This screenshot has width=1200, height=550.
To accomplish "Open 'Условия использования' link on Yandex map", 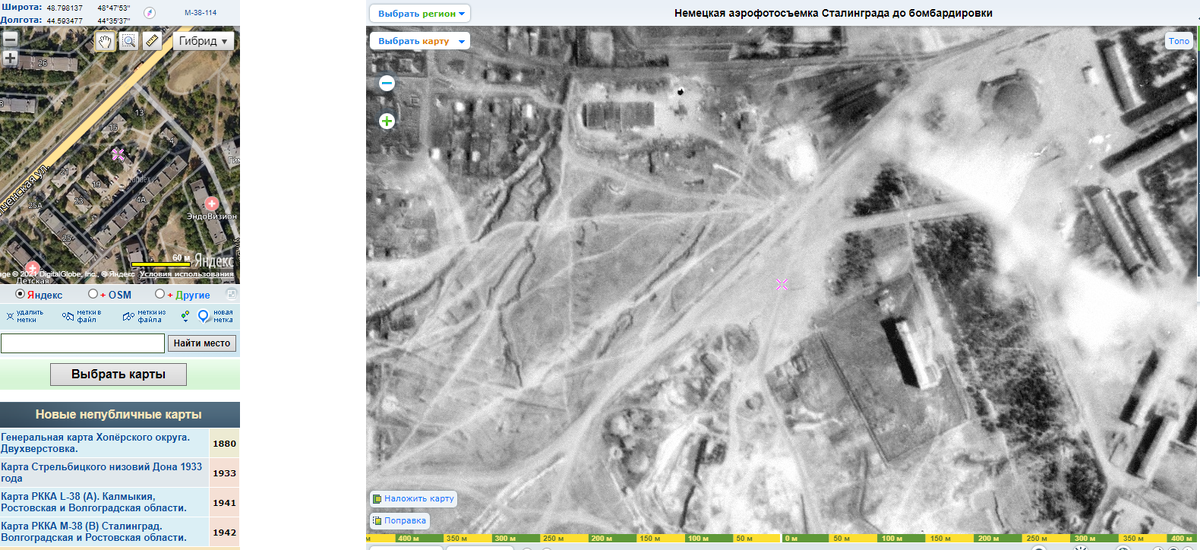I will (x=187, y=274).
